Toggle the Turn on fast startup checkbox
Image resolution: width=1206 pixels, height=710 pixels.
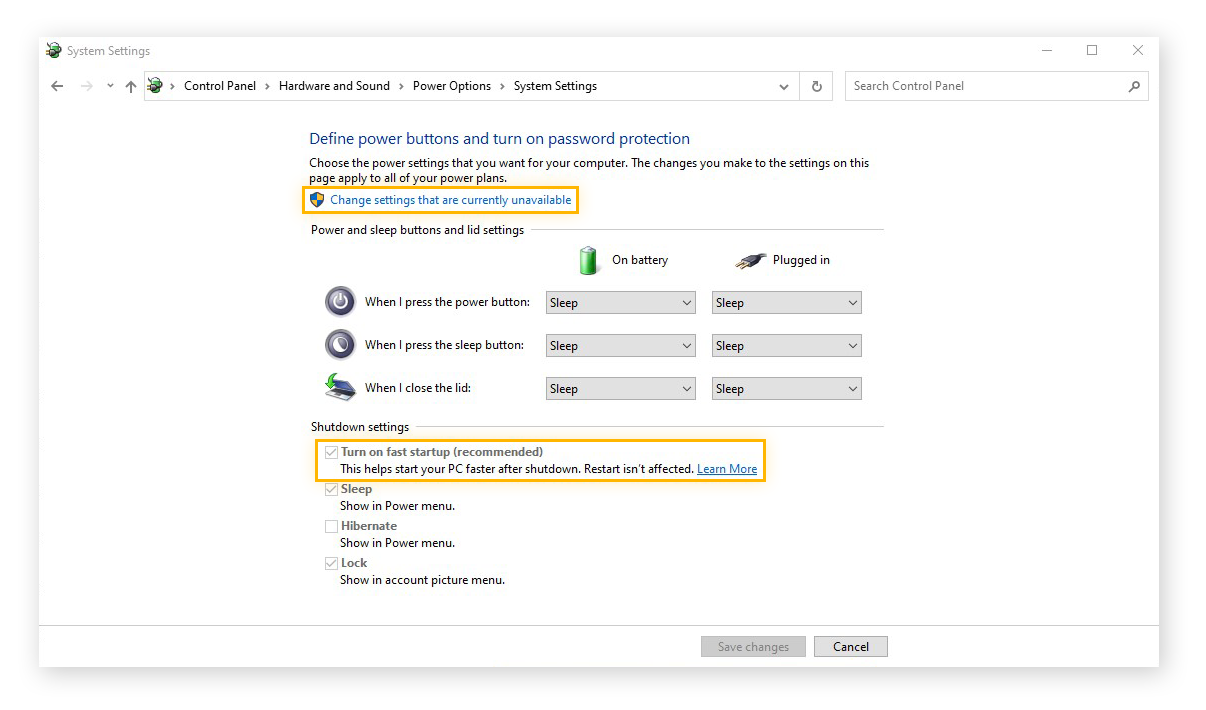(x=331, y=451)
